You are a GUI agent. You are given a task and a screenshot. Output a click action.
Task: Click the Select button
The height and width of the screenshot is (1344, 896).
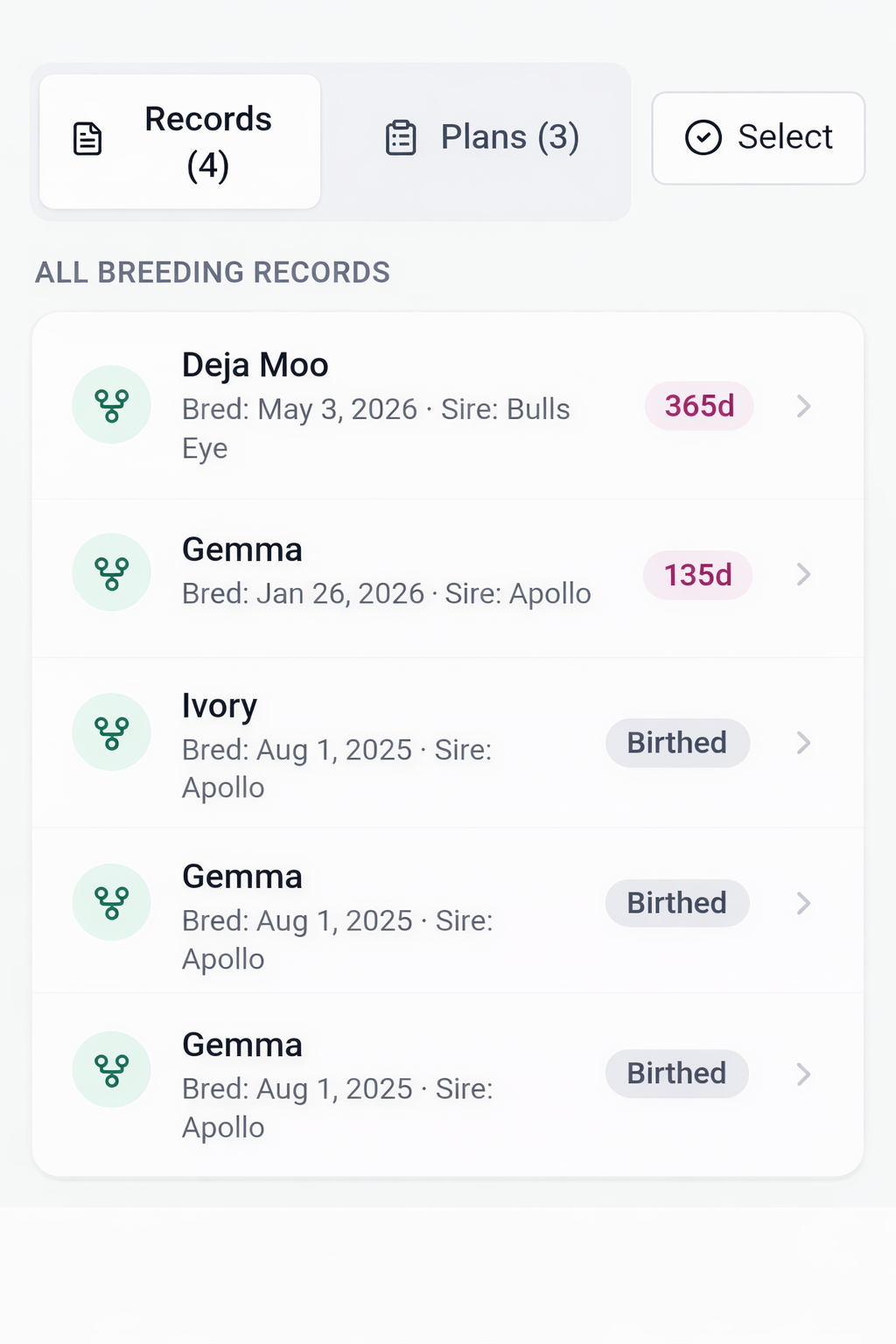[758, 137]
